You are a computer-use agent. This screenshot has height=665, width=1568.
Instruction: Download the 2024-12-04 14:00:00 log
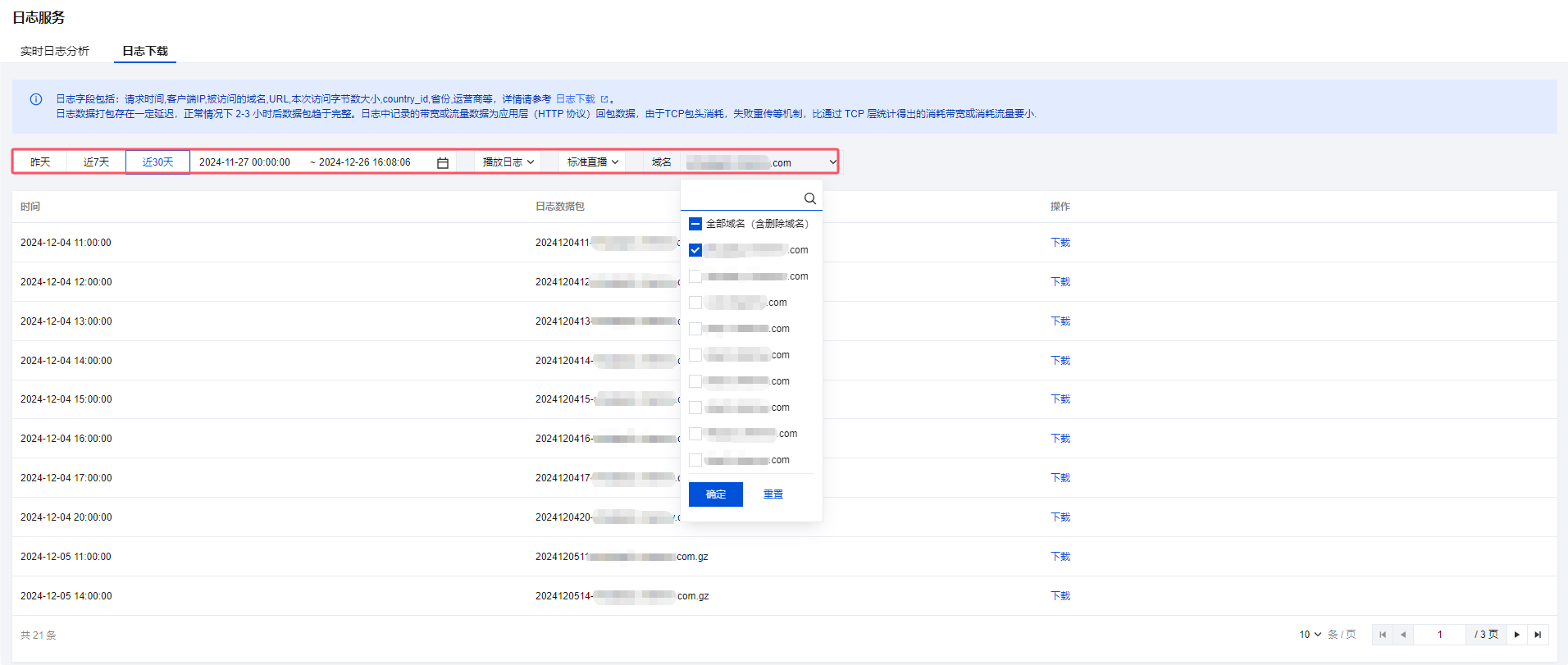tap(1060, 361)
